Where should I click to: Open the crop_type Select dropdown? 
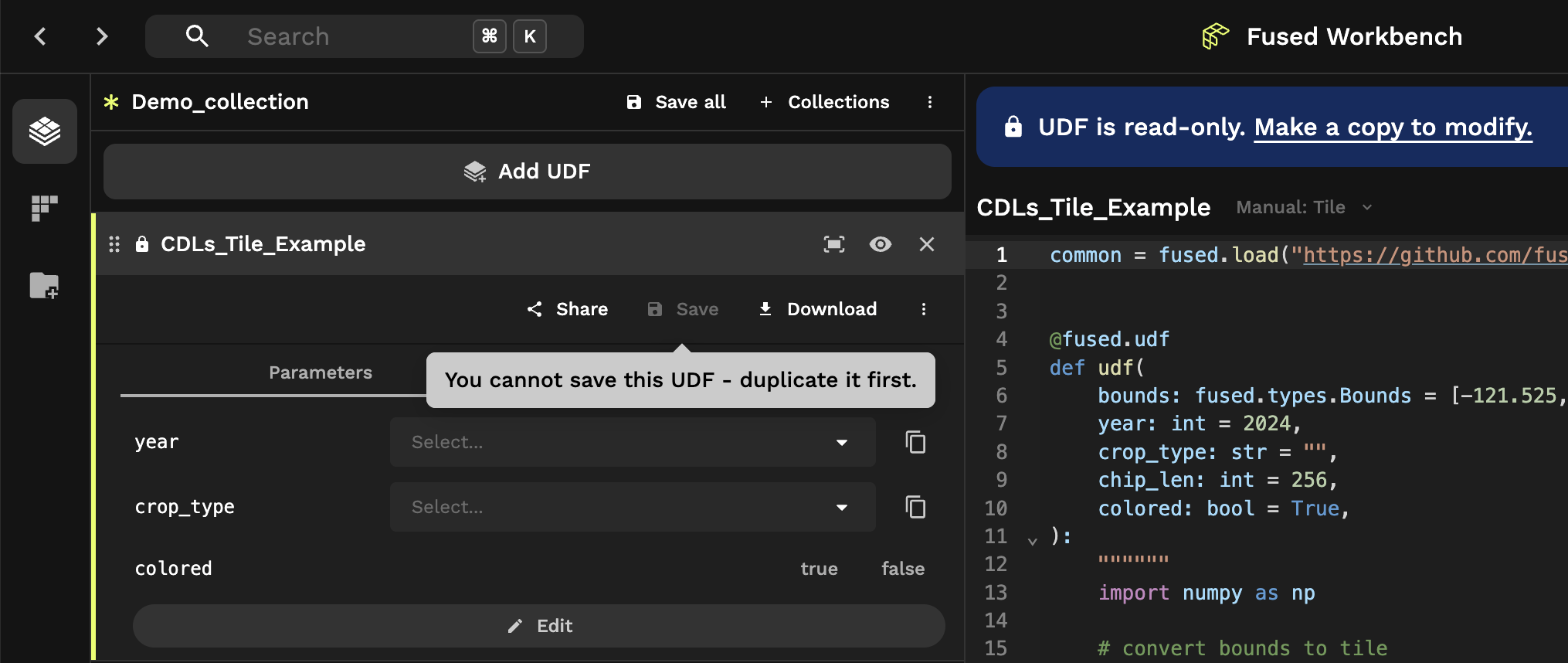pos(633,507)
